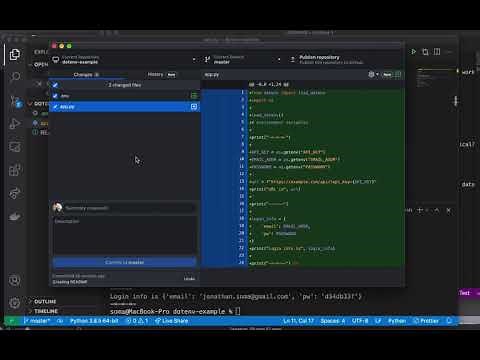Run Python file with play icon

(413, 52)
